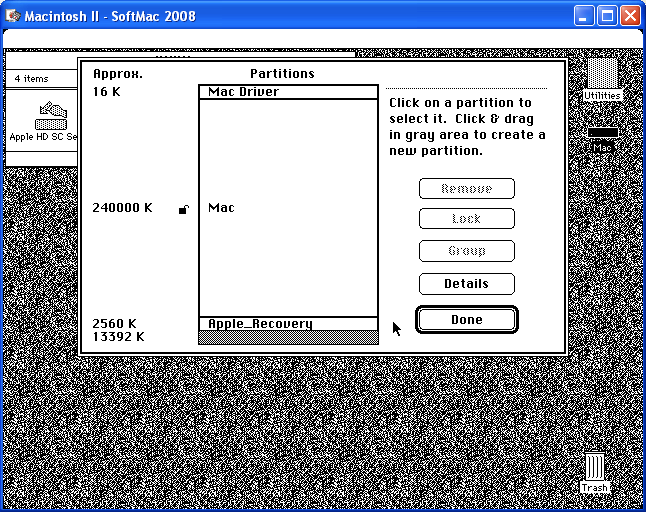Viewport: 646px width, 512px height.
Task: Open partition Details
Action: pyautogui.click(x=466, y=284)
